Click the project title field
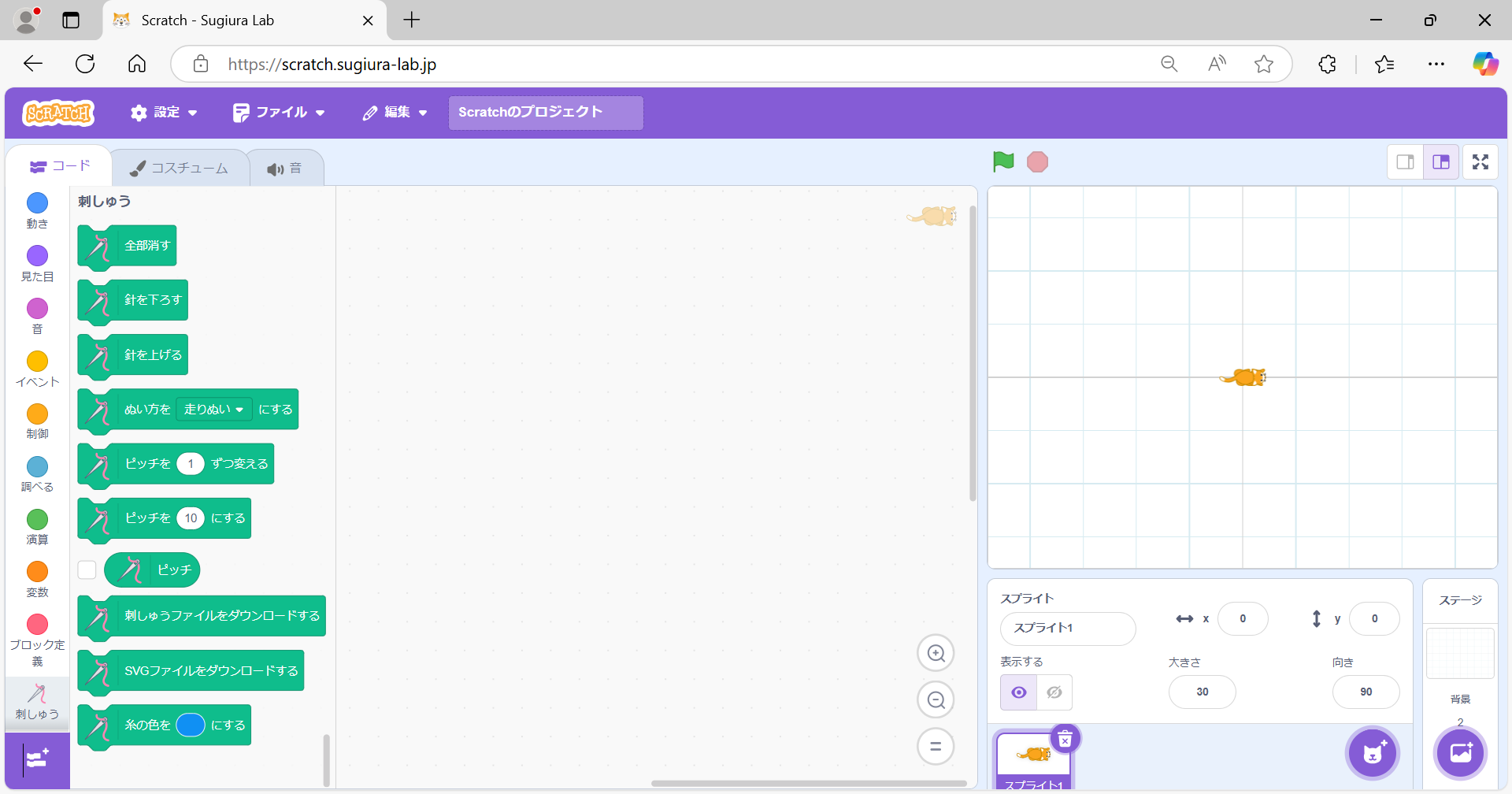The height and width of the screenshot is (794, 1512). click(x=546, y=113)
